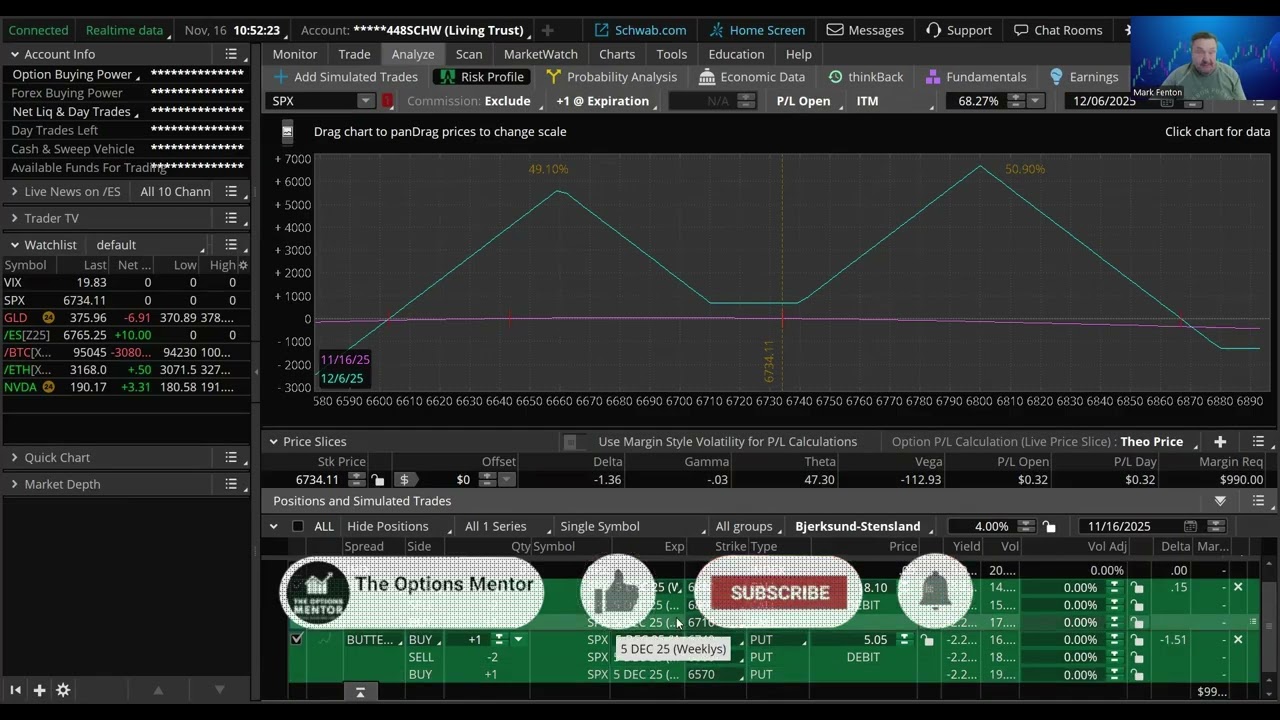Uncheck the BUTTERFLY put trade checkbox
Screen dimensions: 1280x720
click(296, 639)
